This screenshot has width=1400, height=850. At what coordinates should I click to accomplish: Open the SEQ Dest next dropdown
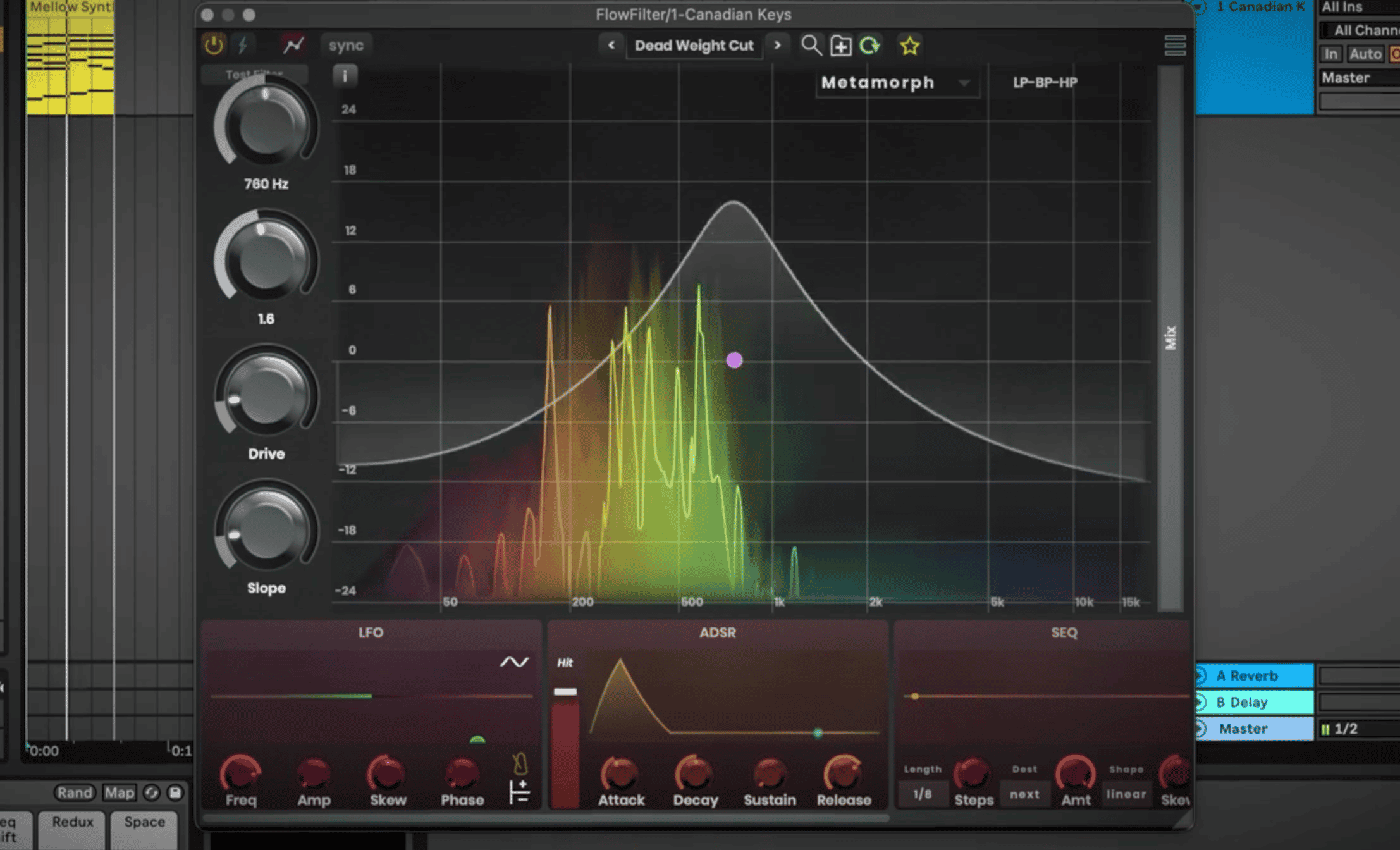1024,794
